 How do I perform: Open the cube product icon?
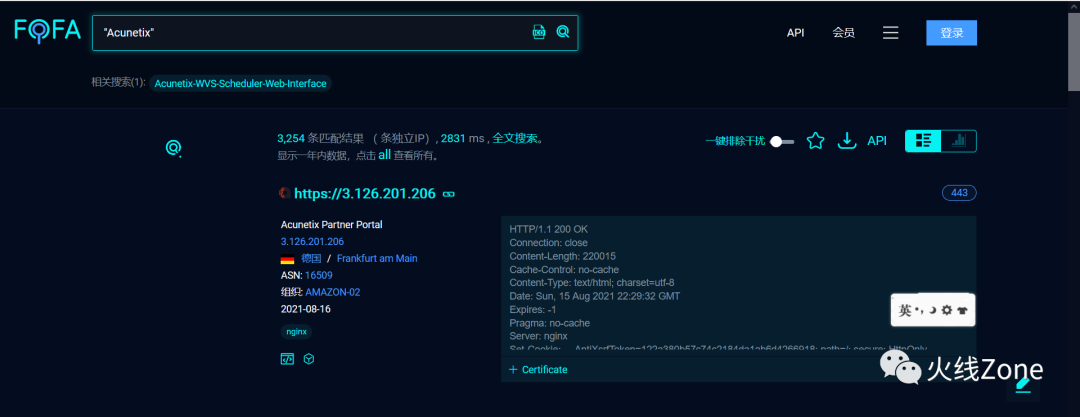pos(309,359)
